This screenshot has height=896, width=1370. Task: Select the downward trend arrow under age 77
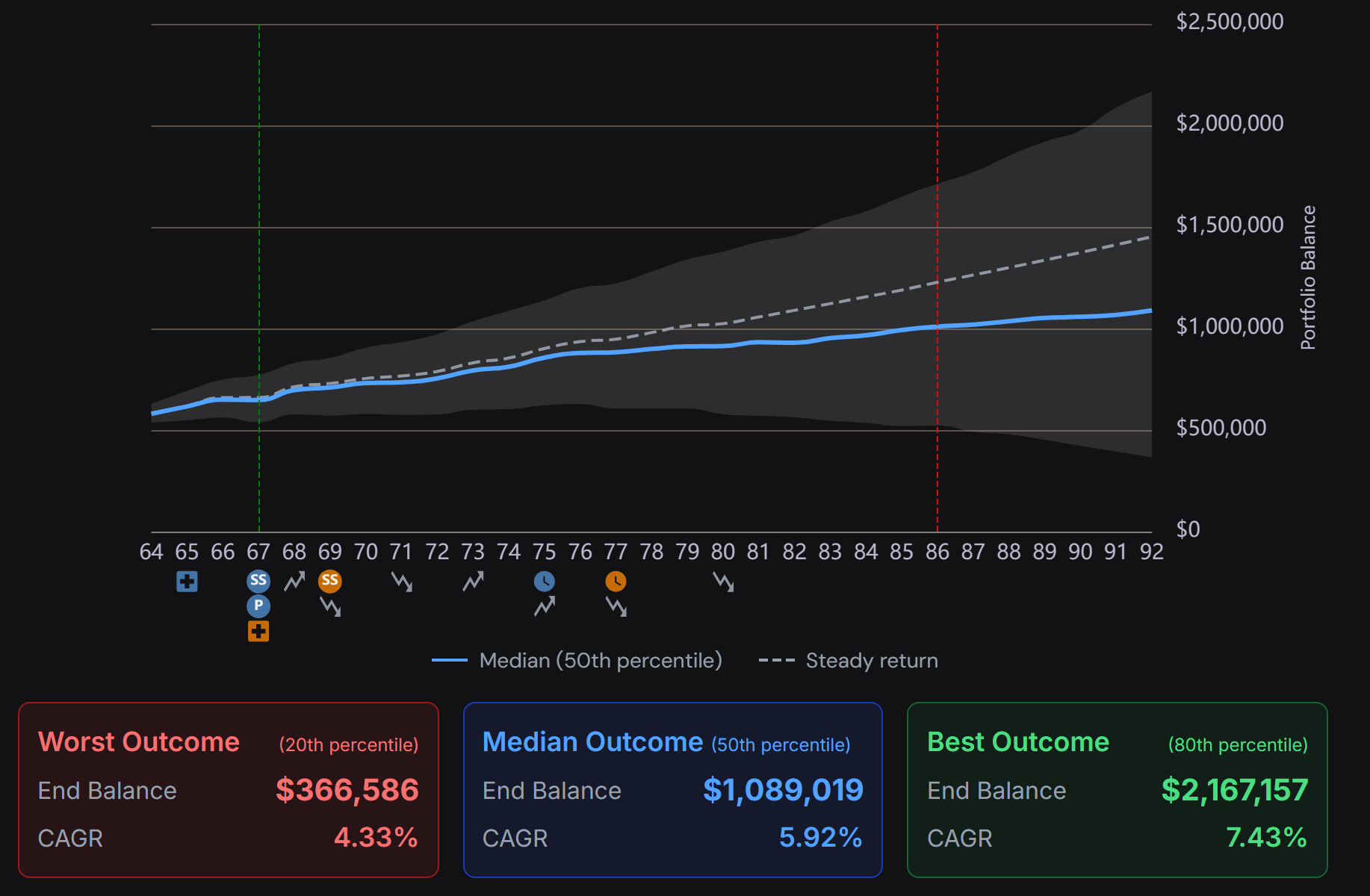pos(616,606)
